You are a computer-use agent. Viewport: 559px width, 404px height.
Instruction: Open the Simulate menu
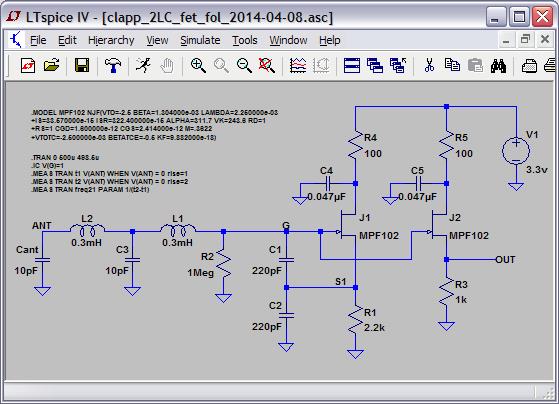(x=200, y=40)
